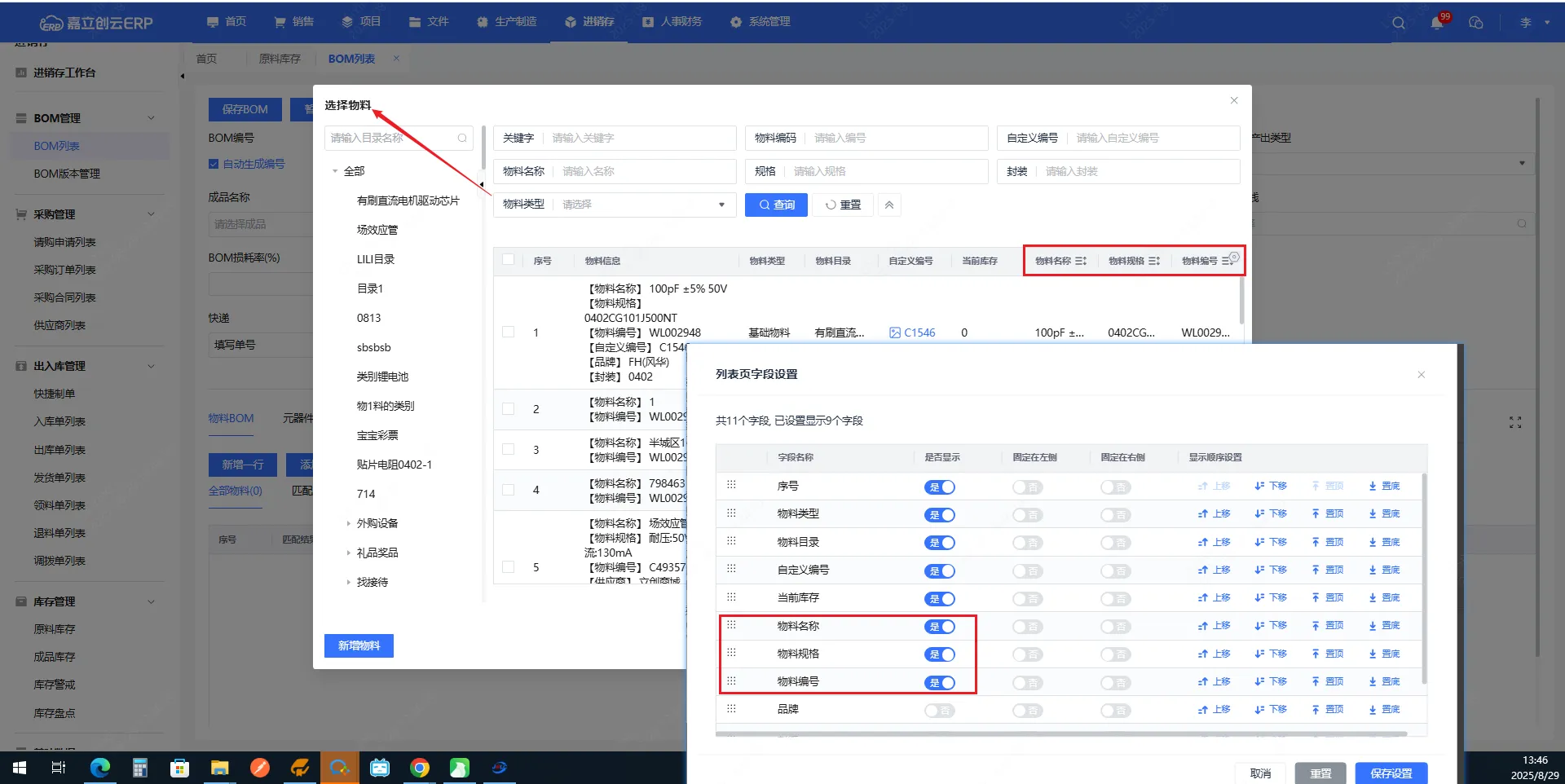The height and width of the screenshot is (784, 1565).
Task: Click the fullscreen expand icon on right
Action: tap(1515, 422)
